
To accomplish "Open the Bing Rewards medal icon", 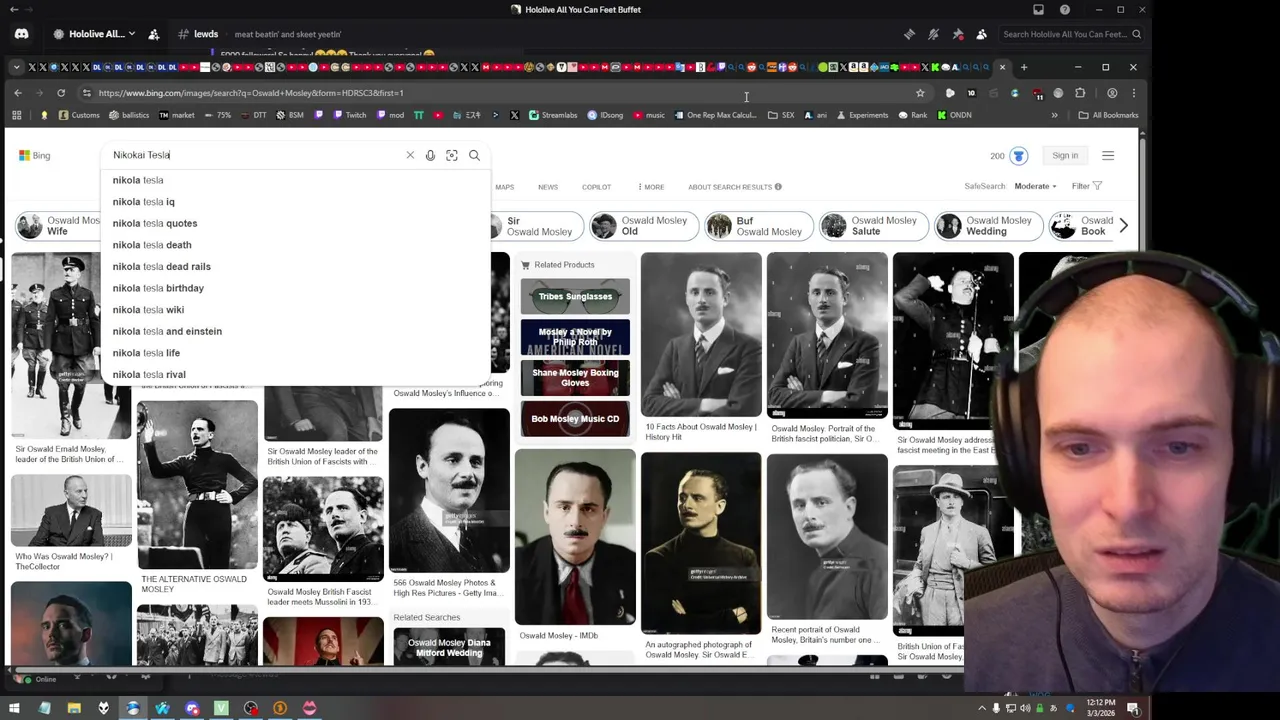I will [x=1018, y=155].
